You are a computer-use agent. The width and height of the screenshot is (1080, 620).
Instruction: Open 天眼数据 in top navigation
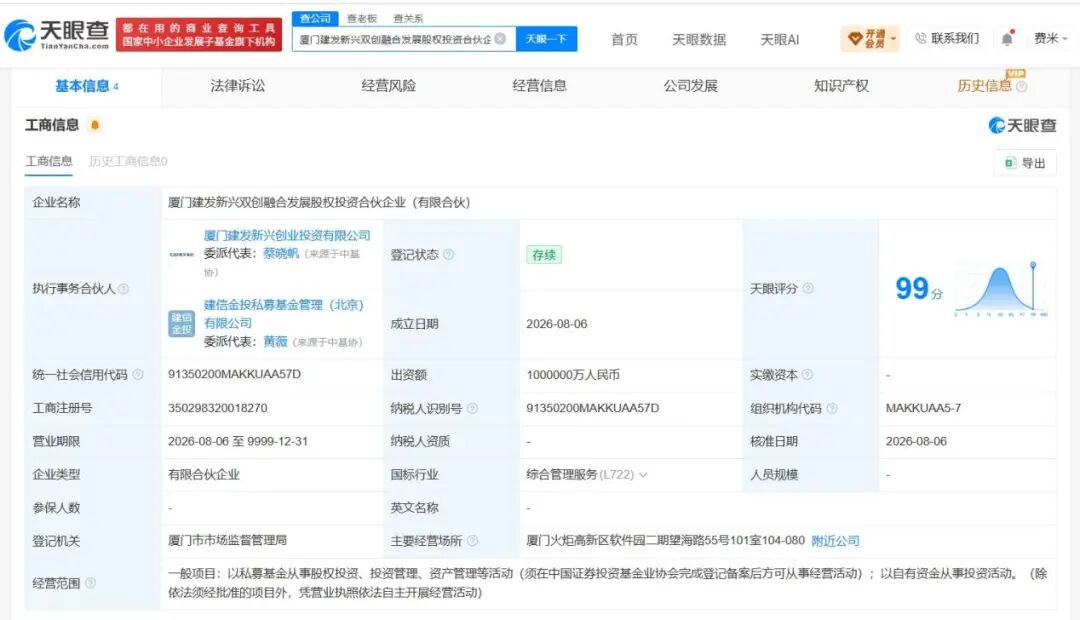pos(699,39)
